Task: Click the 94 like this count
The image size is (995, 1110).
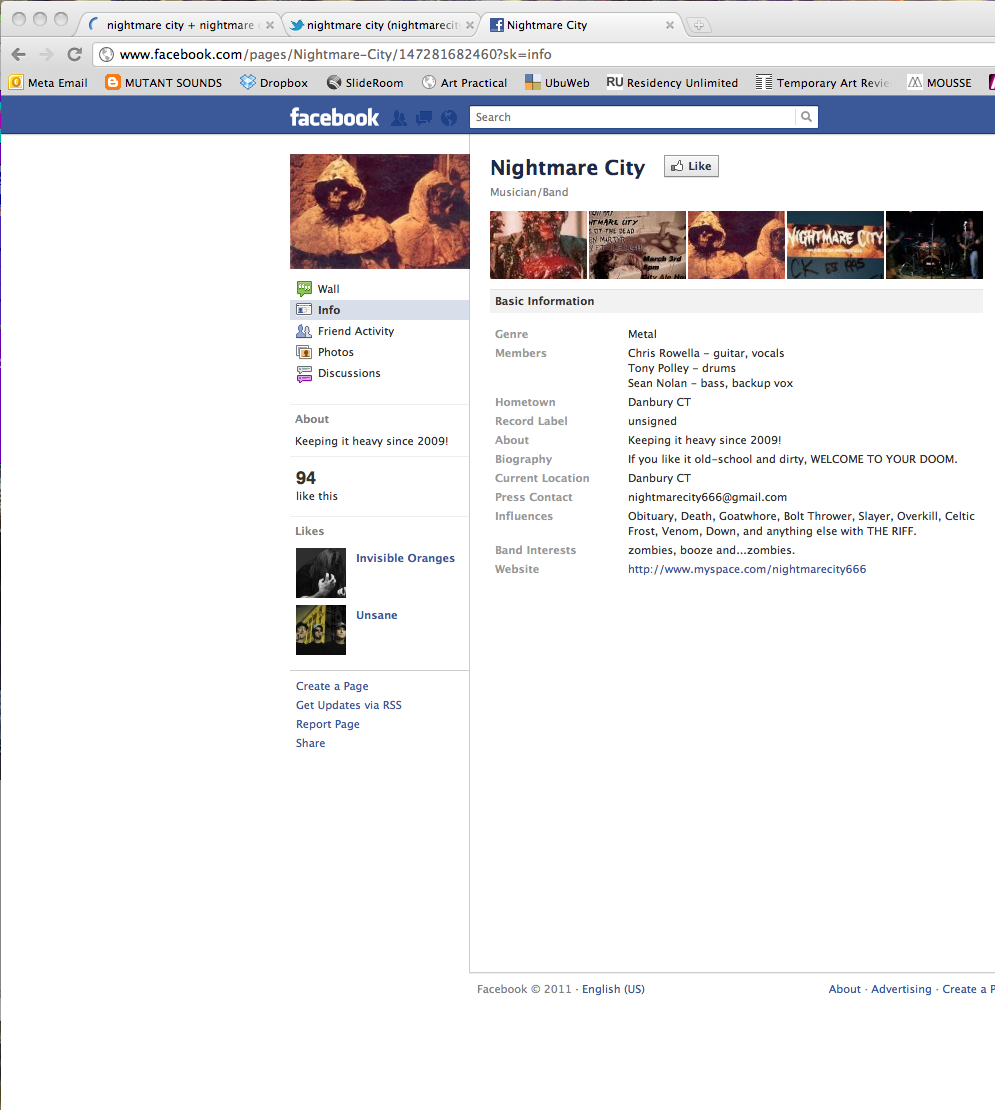Action: [316, 486]
